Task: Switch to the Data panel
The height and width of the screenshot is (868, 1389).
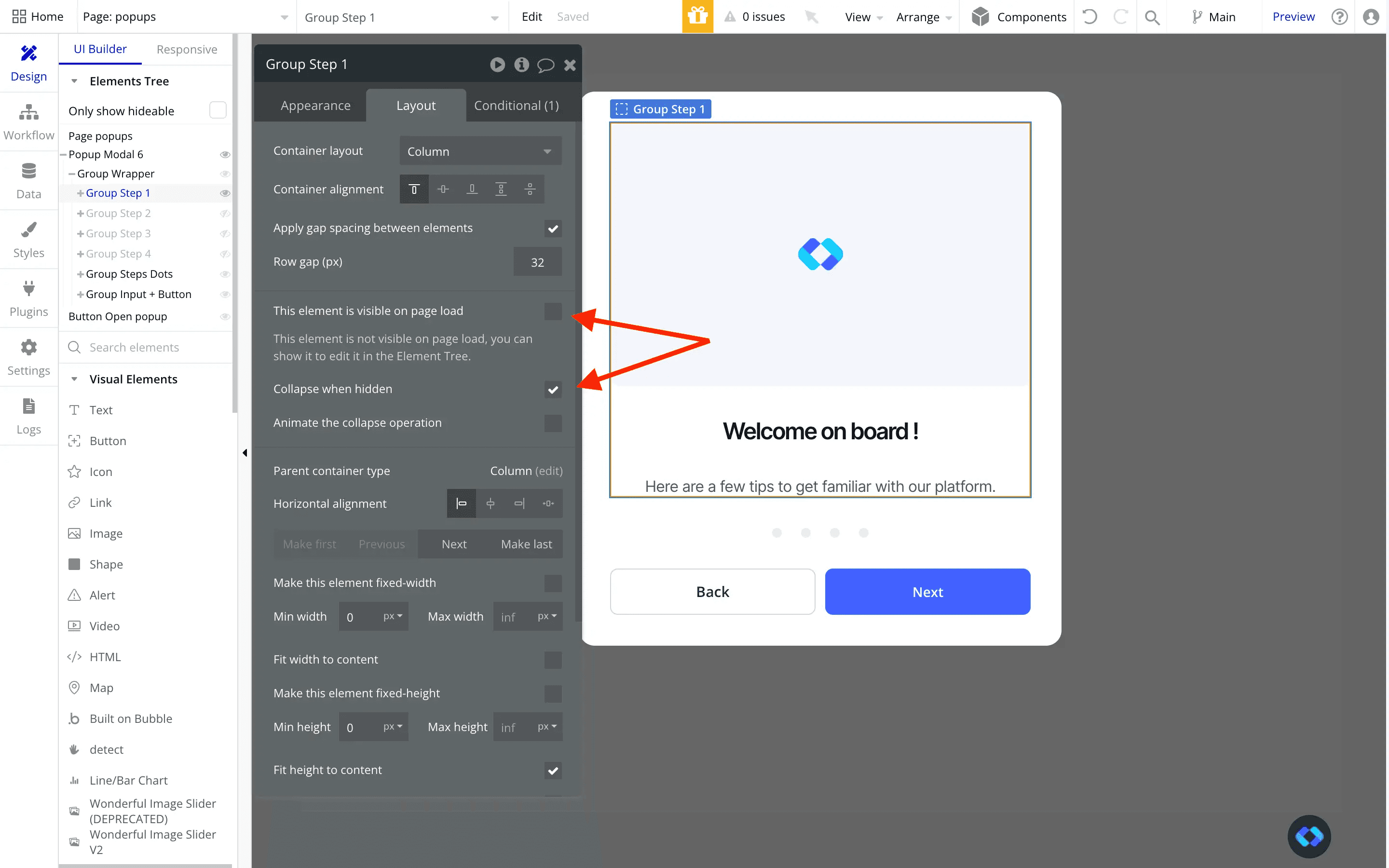Action: [x=29, y=180]
